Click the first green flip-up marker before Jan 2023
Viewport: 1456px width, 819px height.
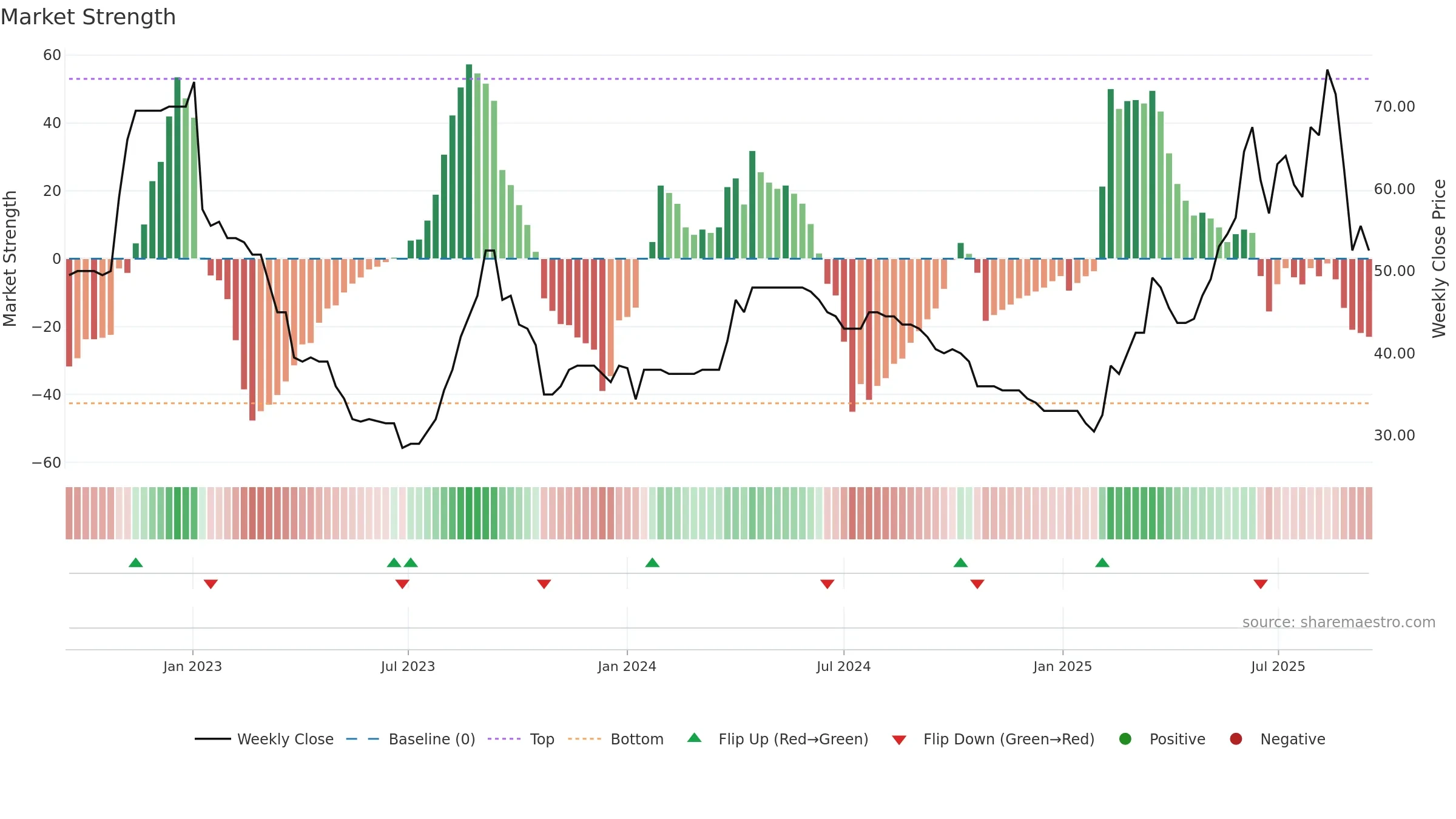pos(136,562)
